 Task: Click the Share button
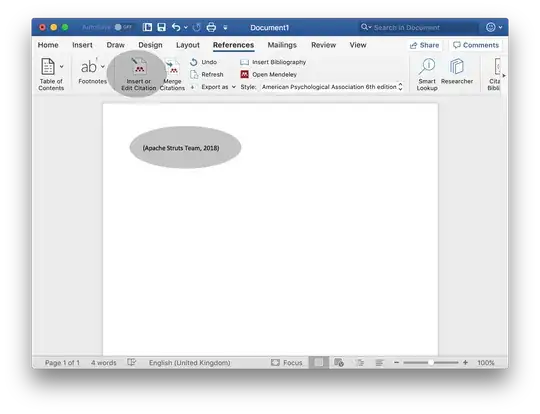pos(424,45)
